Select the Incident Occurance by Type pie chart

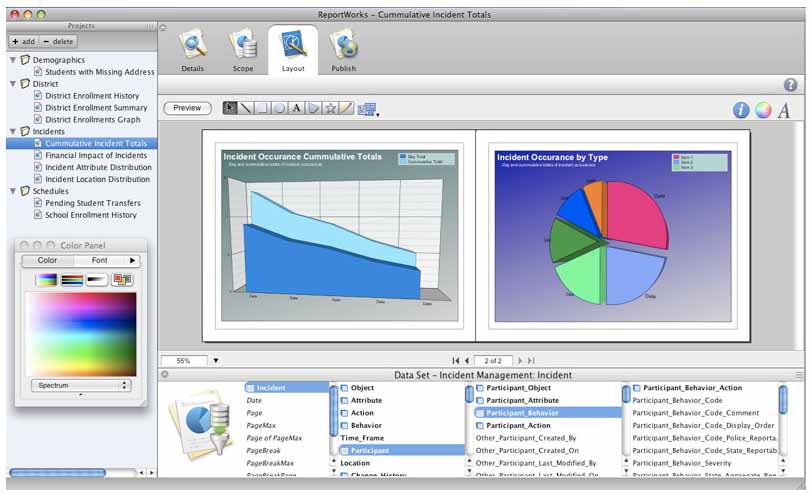613,236
